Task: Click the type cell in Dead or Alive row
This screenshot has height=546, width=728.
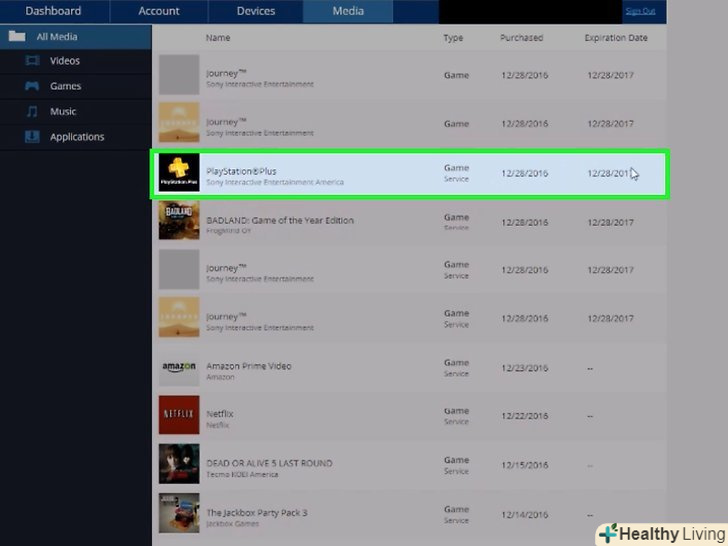Action: (456, 465)
